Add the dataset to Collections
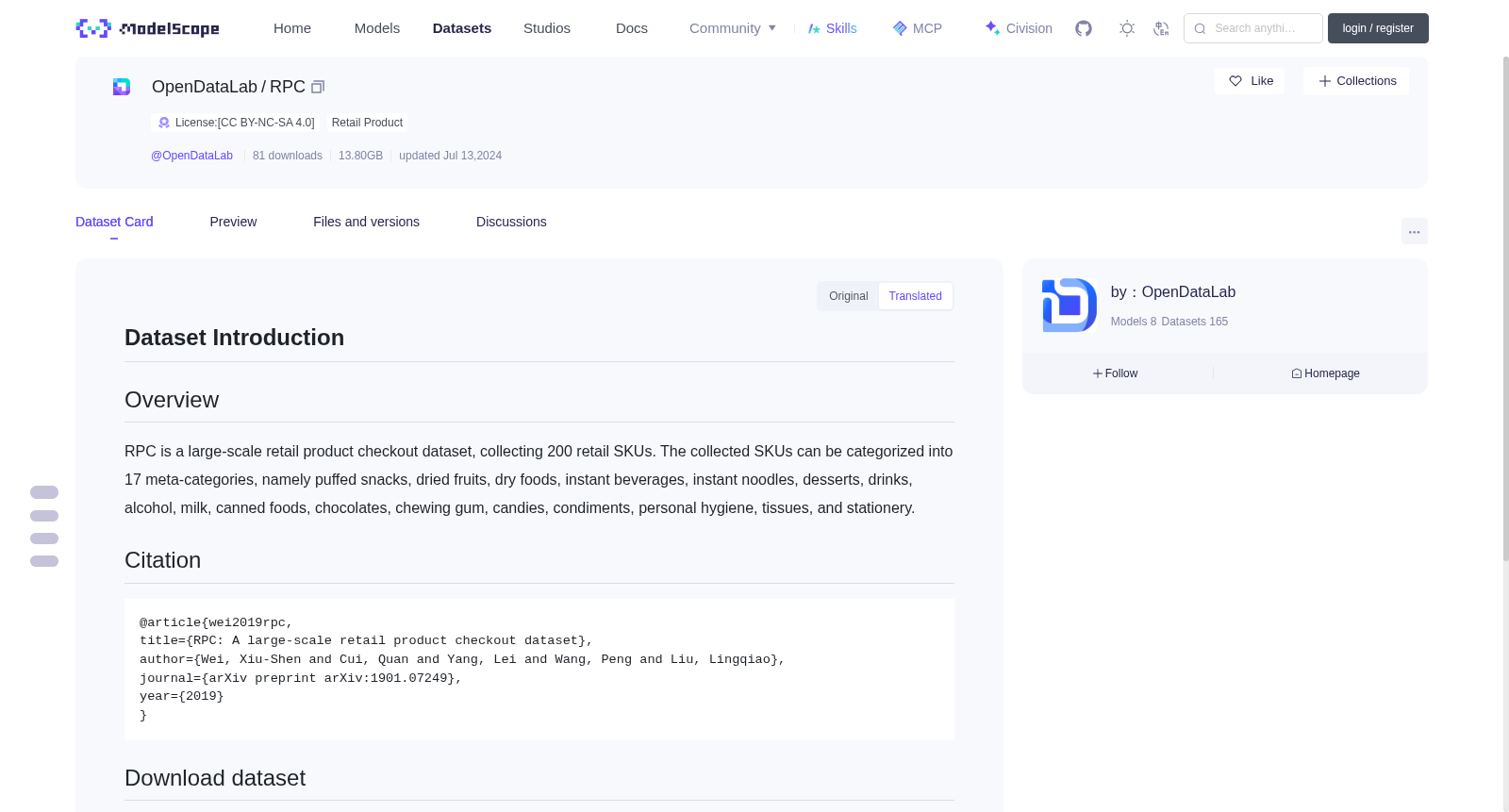 point(1356,81)
